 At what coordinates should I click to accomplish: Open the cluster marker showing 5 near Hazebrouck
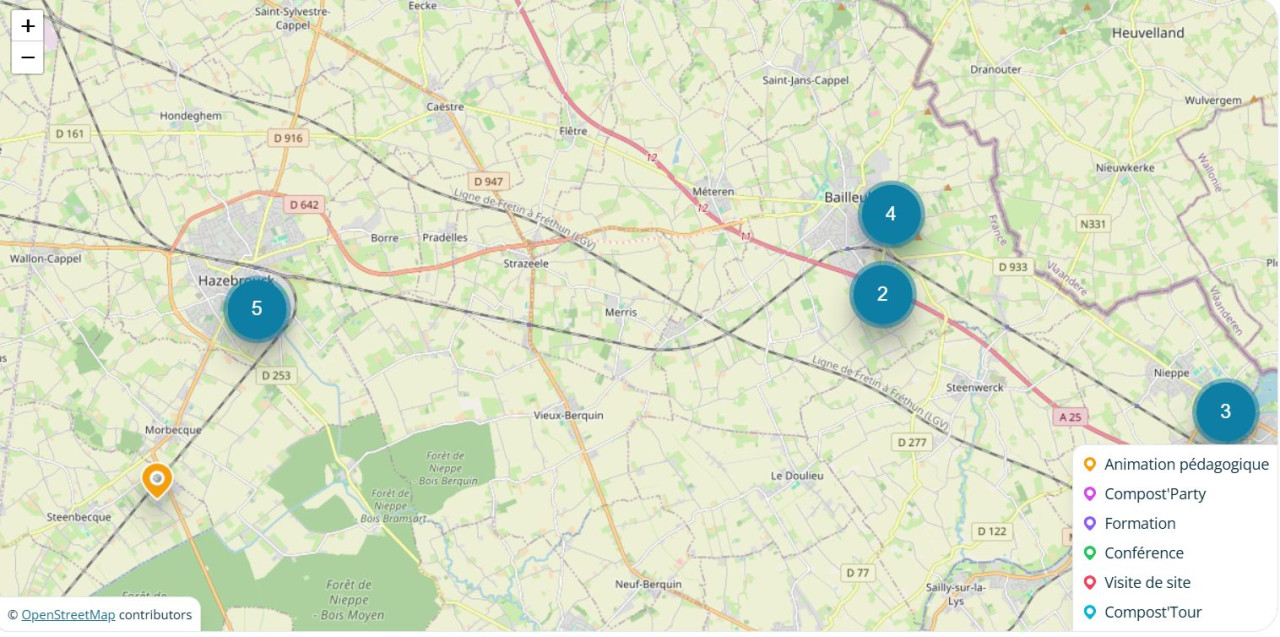pos(257,308)
